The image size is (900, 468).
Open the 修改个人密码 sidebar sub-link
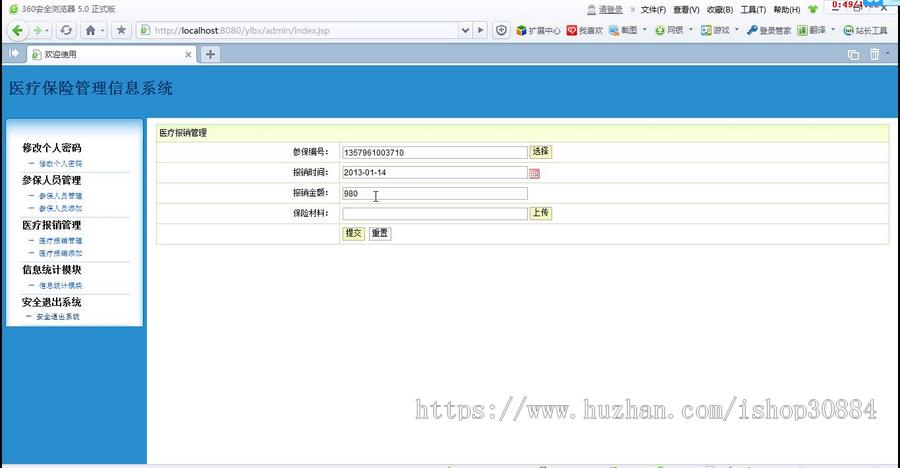pos(60,164)
